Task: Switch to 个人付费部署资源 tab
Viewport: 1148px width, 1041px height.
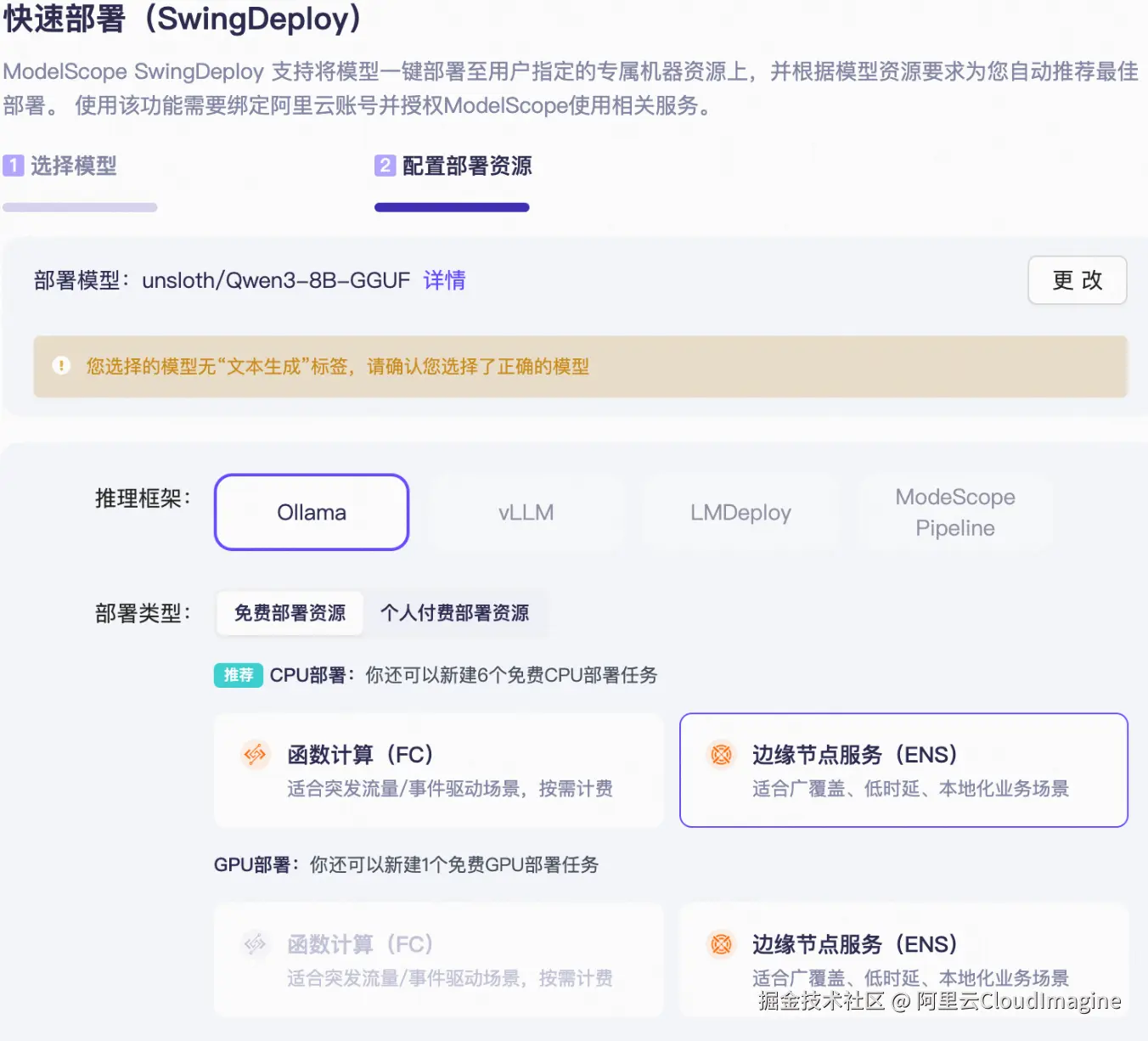Action: pyautogui.click(x=455, y=613)
